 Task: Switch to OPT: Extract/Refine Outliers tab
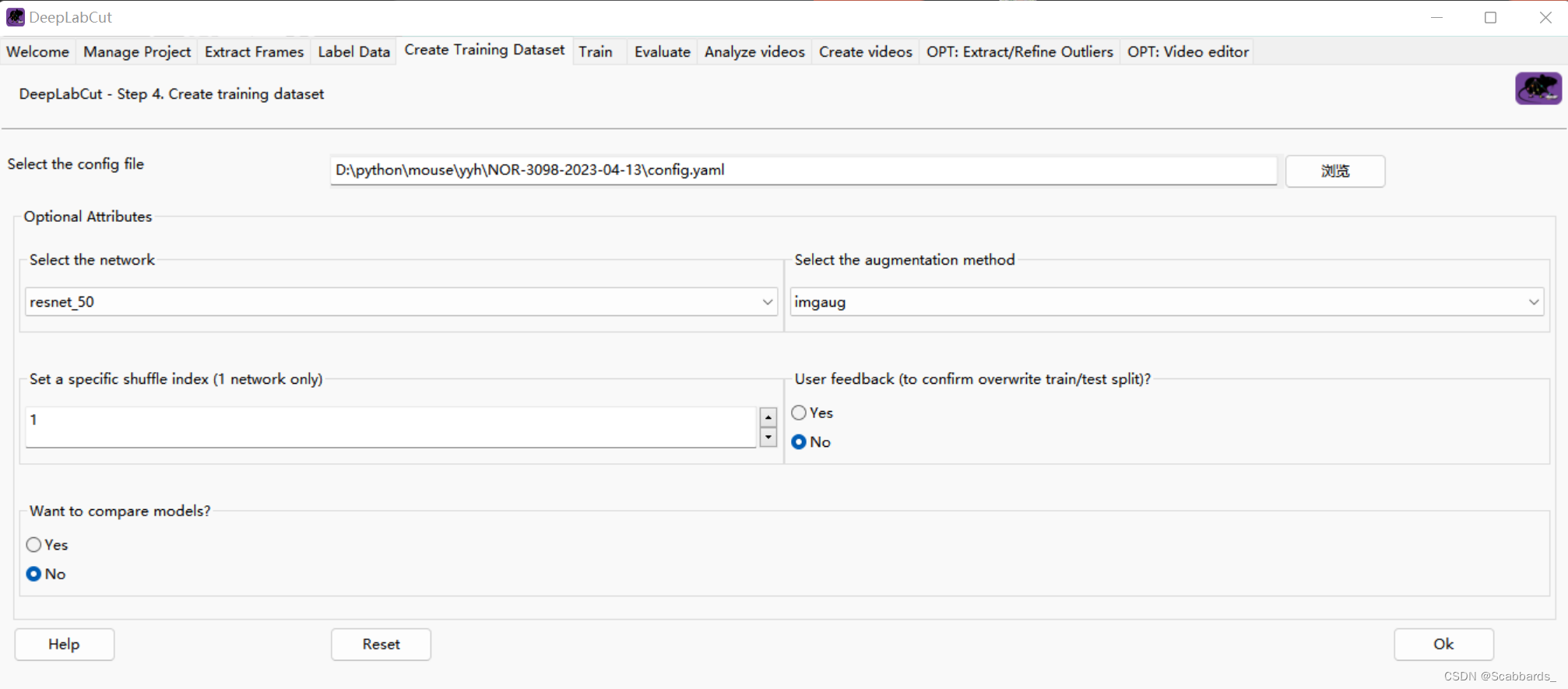click(1019, 51)
